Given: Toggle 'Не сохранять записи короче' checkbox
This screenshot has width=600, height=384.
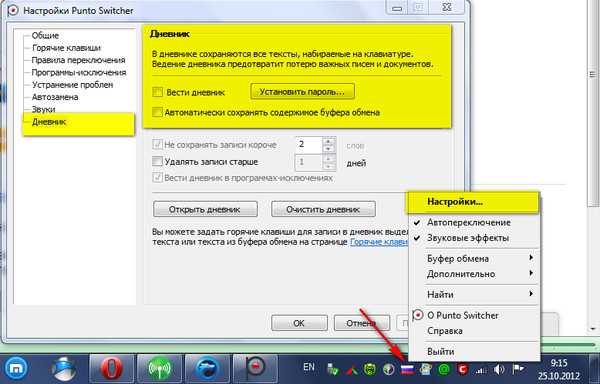Looking at the screenshot, I should 157,145.
